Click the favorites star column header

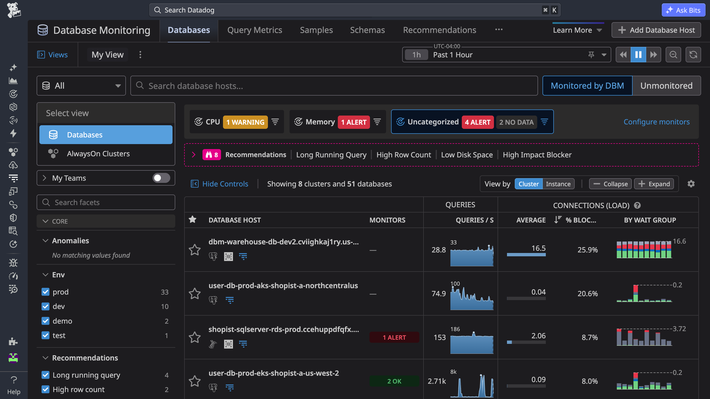click(192, 220)
